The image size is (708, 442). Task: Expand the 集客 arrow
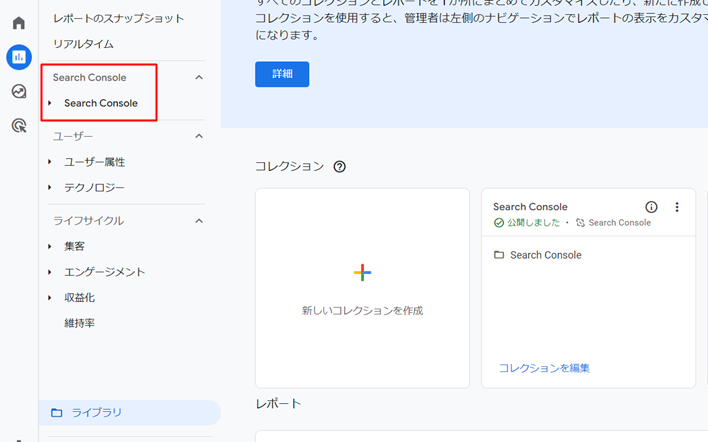click(50, 246)
